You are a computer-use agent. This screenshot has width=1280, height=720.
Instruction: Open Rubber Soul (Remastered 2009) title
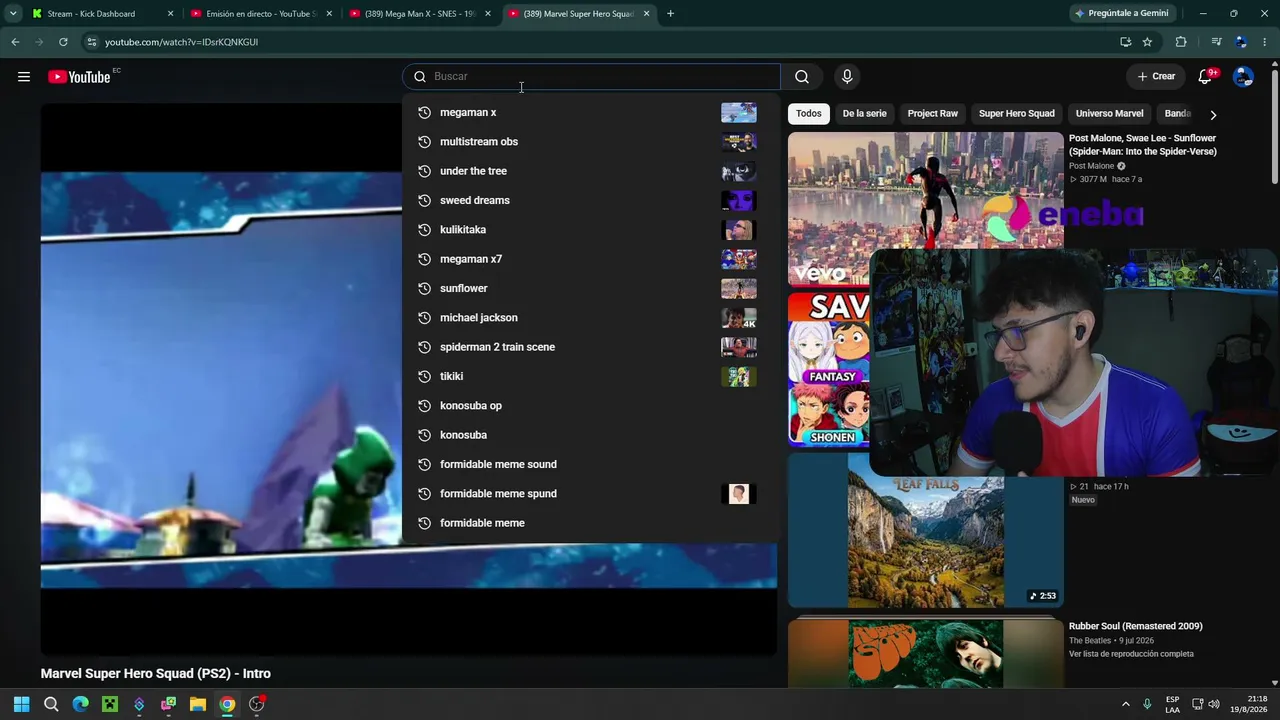pyautogui.click(x=1136, y=626)
